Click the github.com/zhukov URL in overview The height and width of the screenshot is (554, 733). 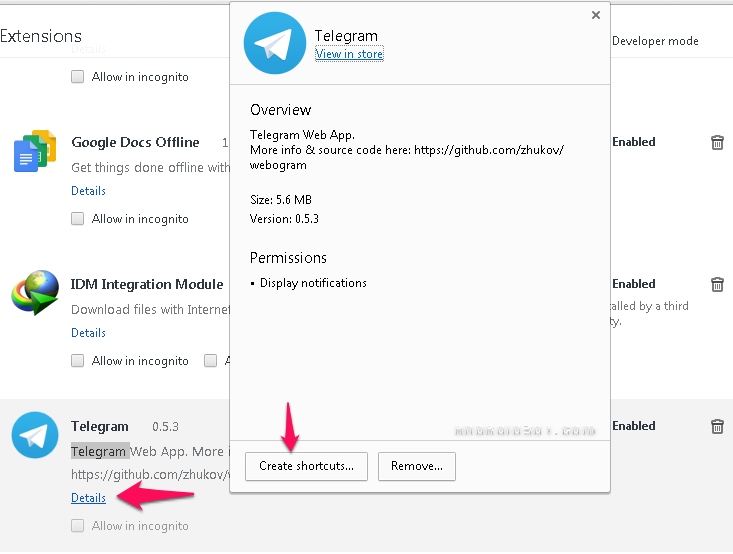(x=489, y=150)
